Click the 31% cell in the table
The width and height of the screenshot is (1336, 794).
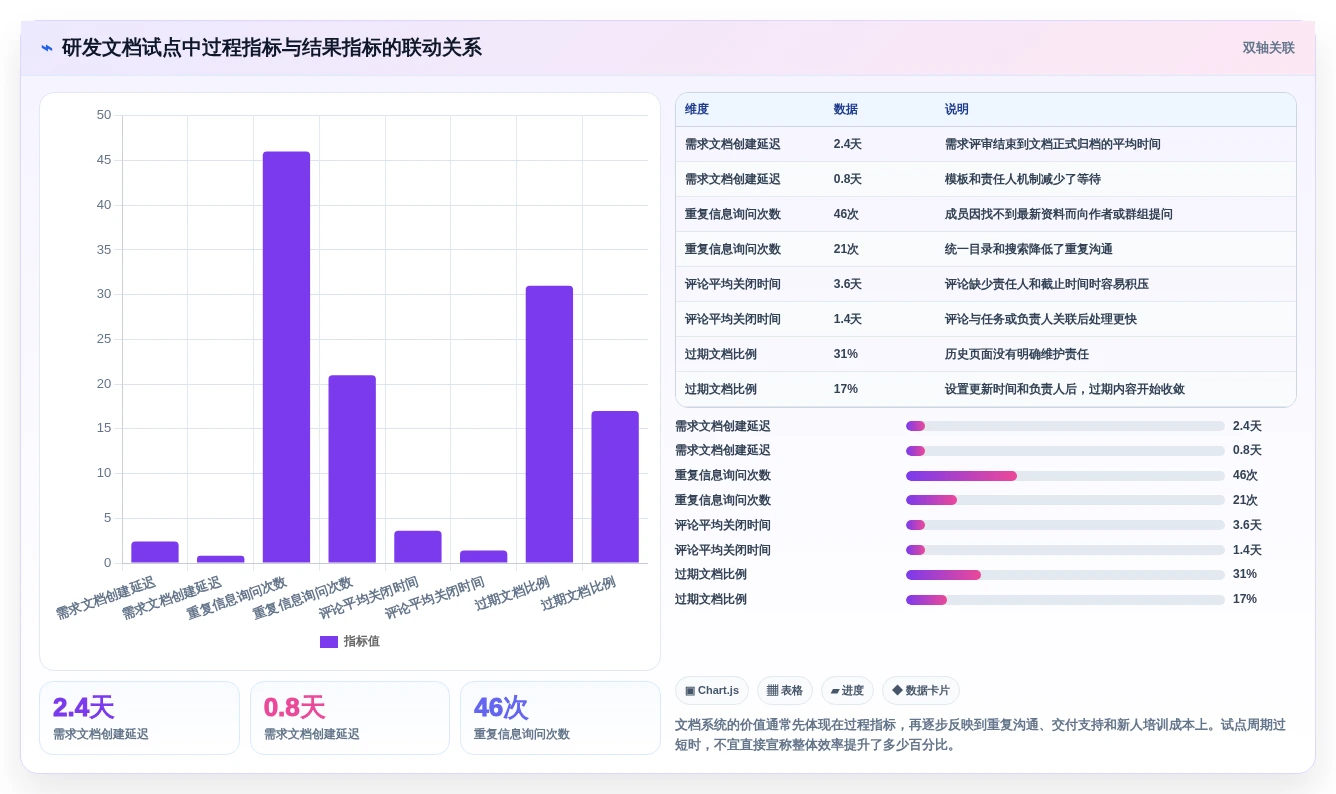click(846, 355)
